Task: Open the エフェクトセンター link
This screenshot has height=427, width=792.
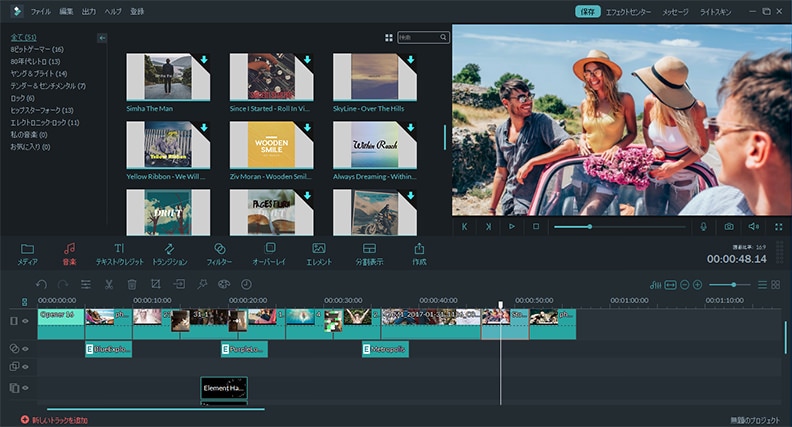Action: (628, 12)
